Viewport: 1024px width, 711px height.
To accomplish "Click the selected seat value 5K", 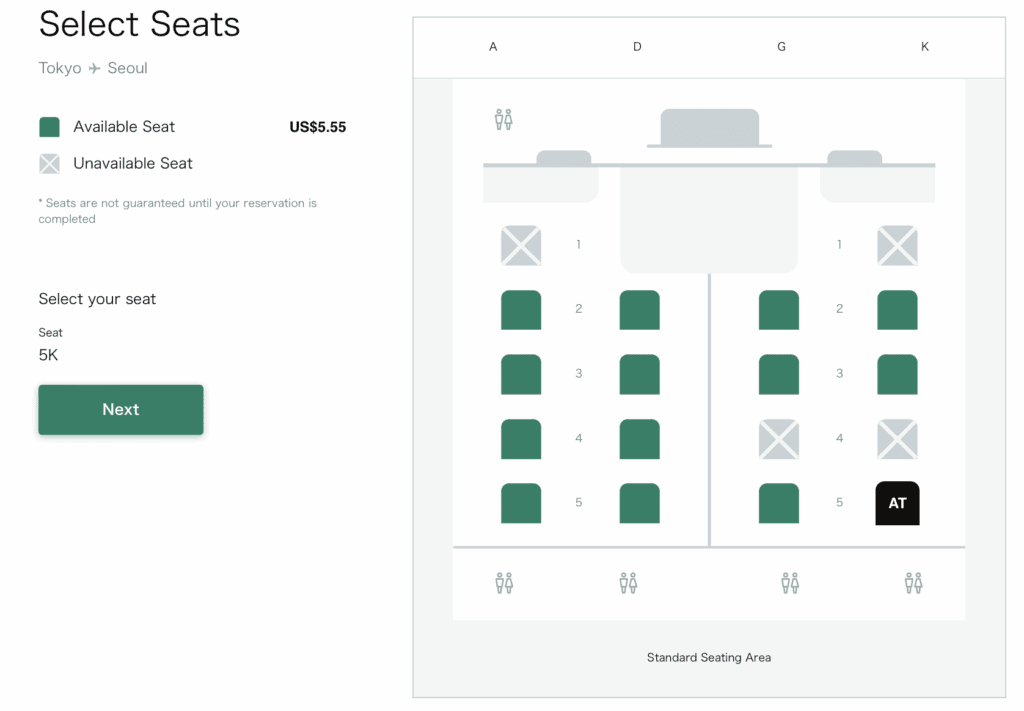I will point(48,355).
